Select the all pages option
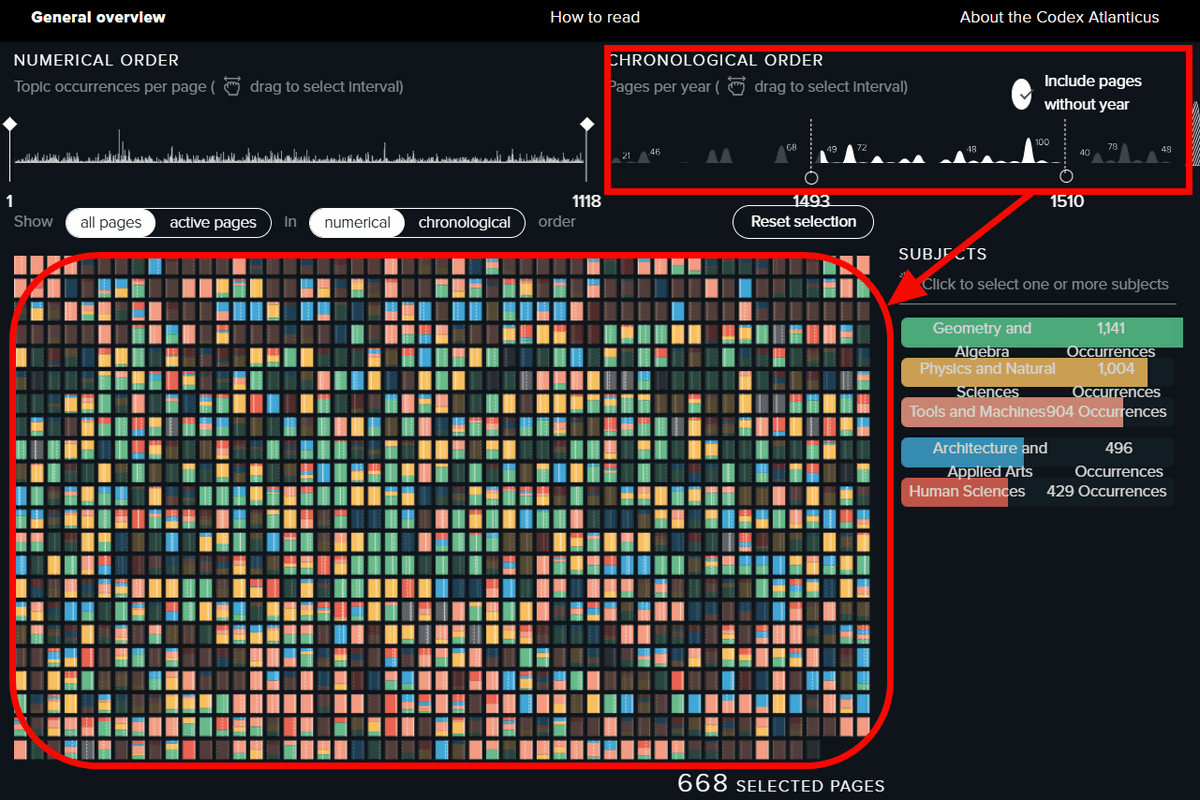The image size is (1200, 800). pyautogui.click(x=111, y=222)
